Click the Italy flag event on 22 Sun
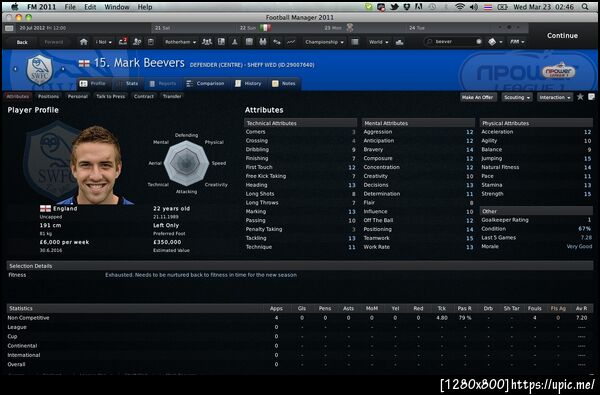 click(x=266, y=28)
